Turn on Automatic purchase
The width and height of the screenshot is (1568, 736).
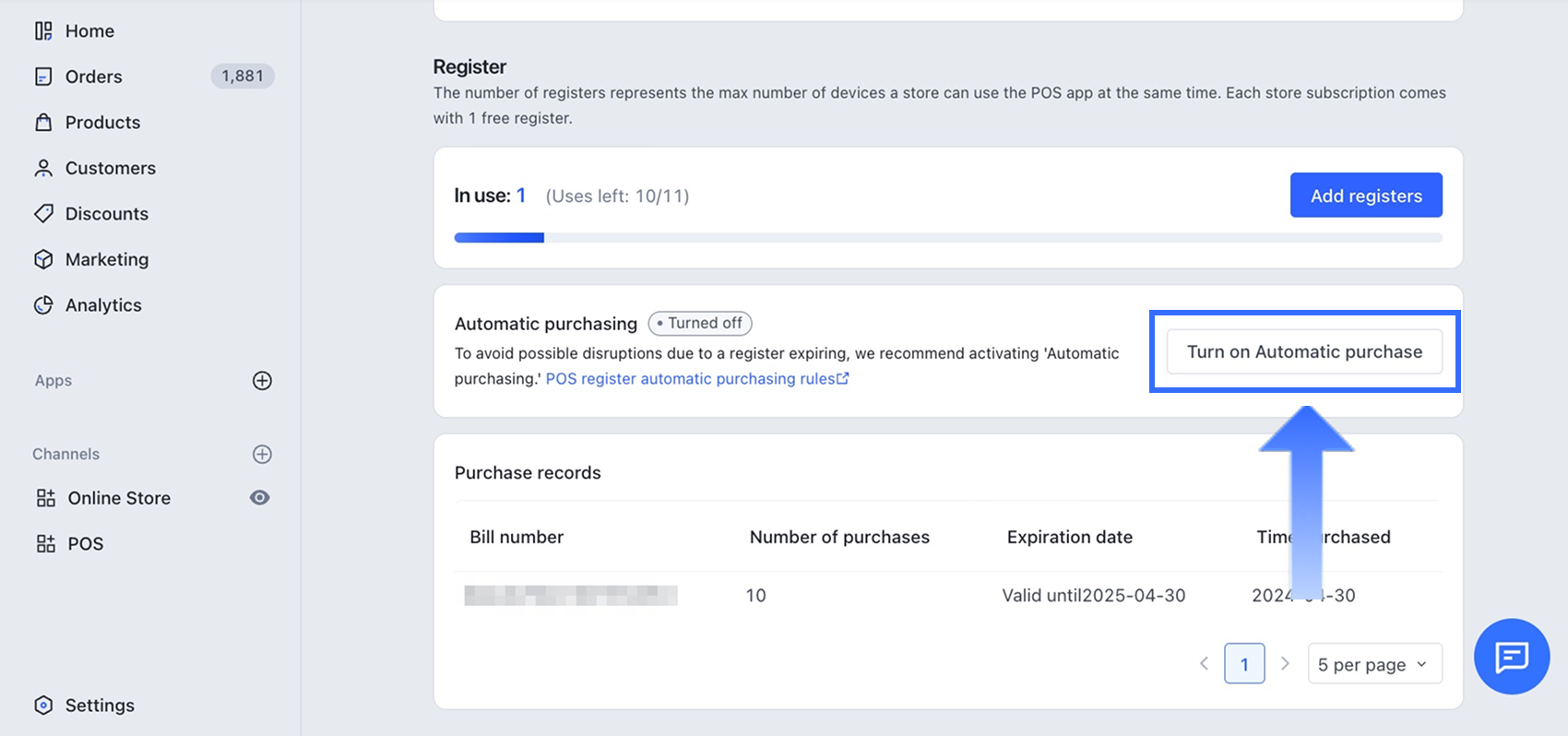(1303, 352)
